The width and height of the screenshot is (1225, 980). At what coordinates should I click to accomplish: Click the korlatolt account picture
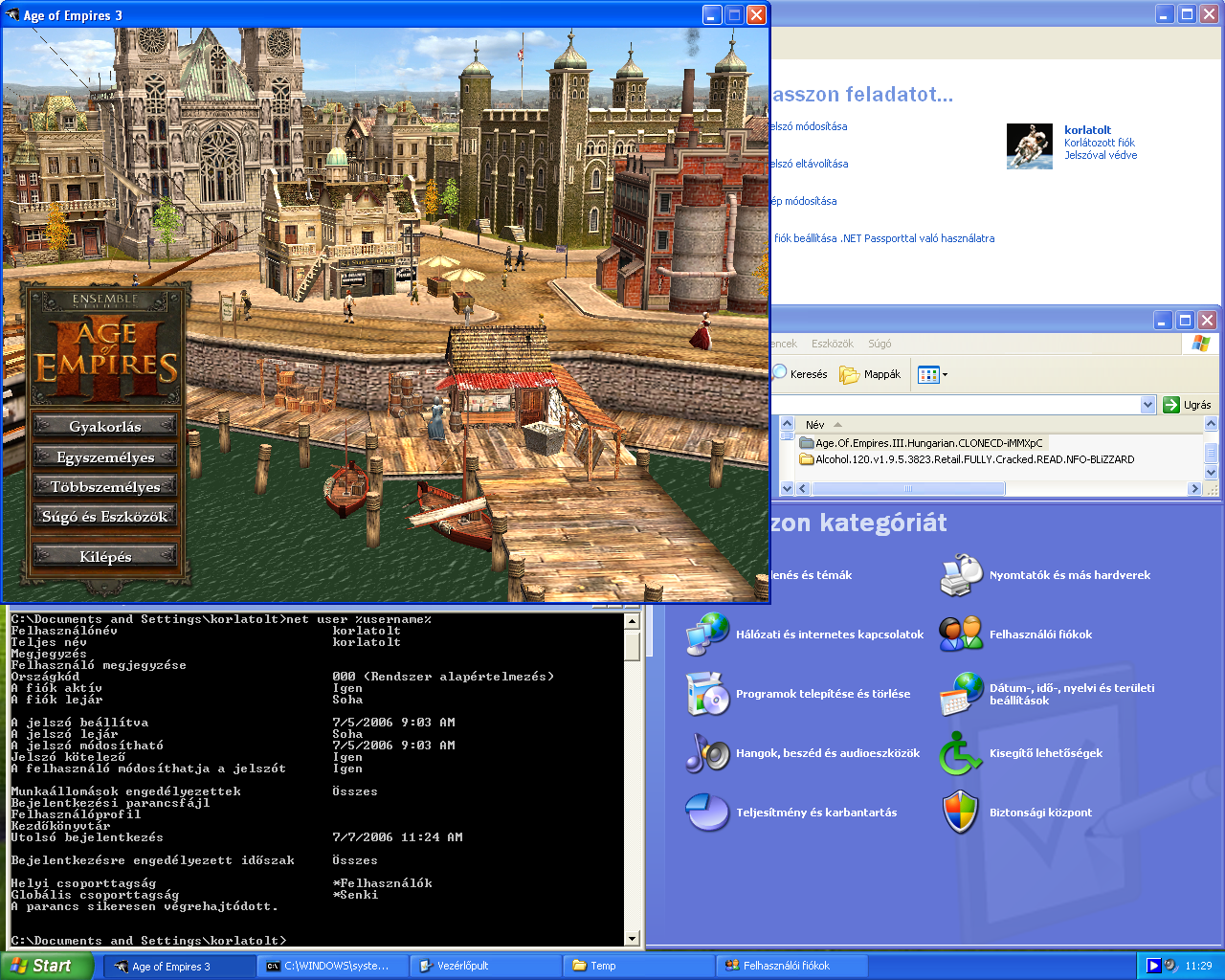(1030, 146)
